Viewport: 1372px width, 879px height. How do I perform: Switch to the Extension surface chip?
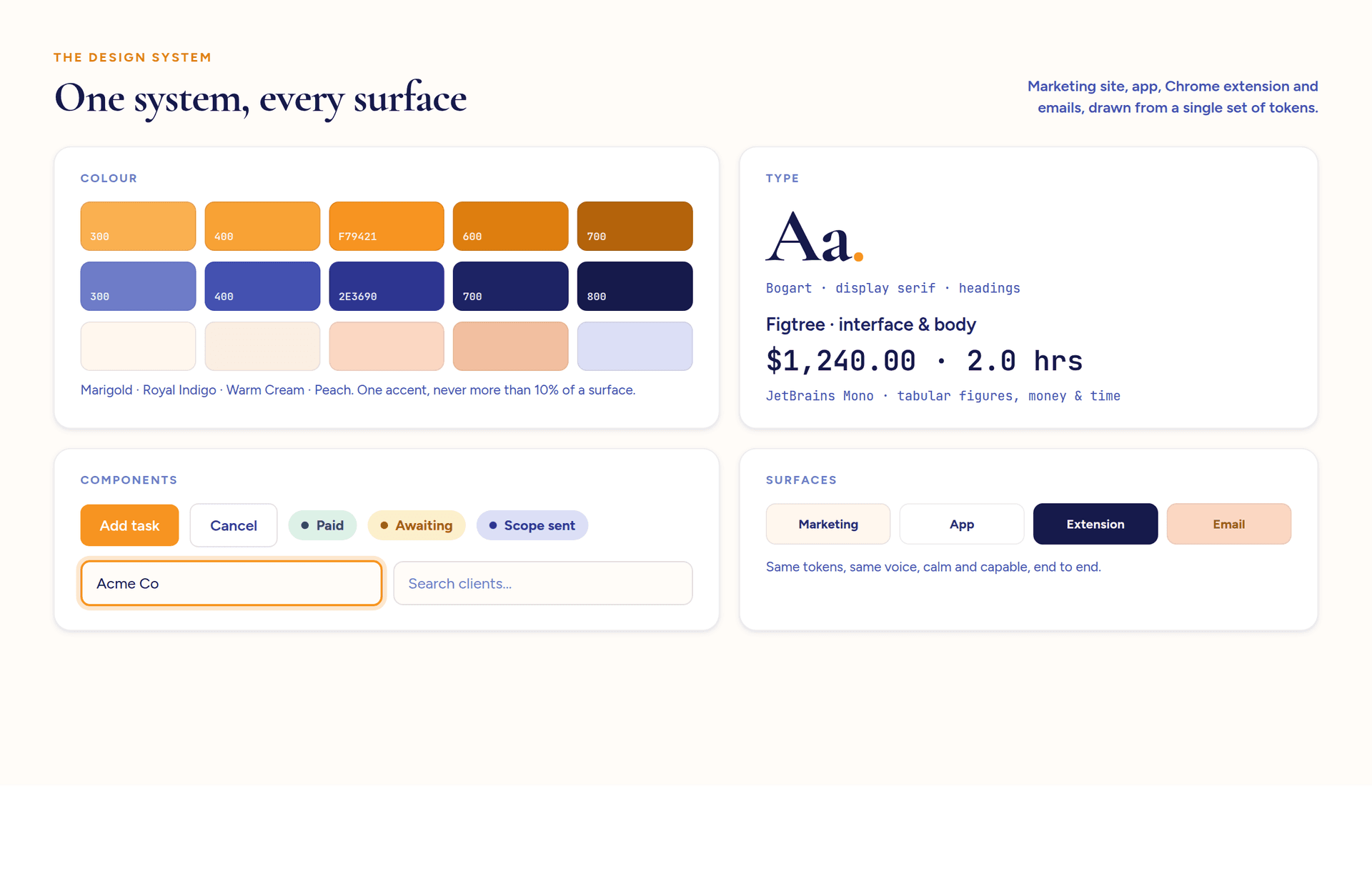point(1095,524)
